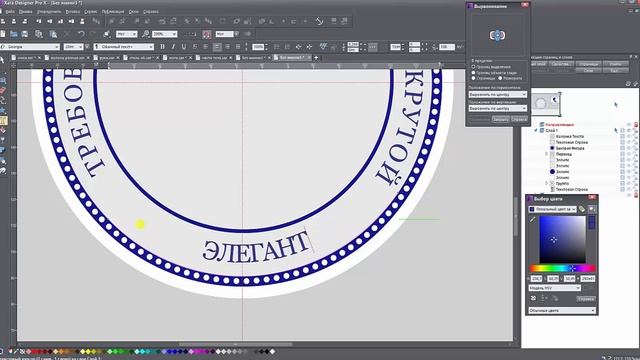
Task: Click the center text alignment icon
Action: click(217, 47)
